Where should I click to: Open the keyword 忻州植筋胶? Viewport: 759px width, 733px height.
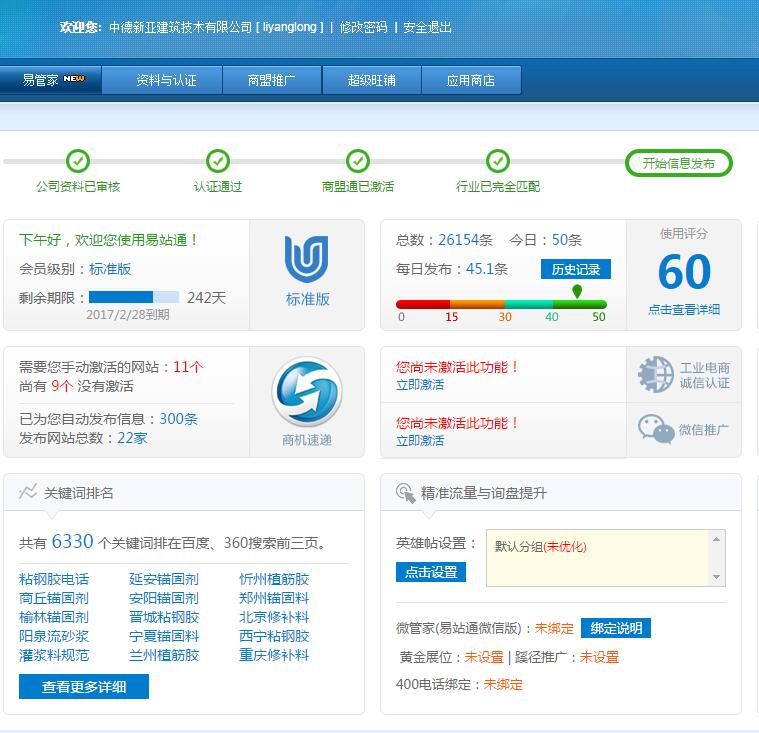pyautogui.click(x=274, y=579)
